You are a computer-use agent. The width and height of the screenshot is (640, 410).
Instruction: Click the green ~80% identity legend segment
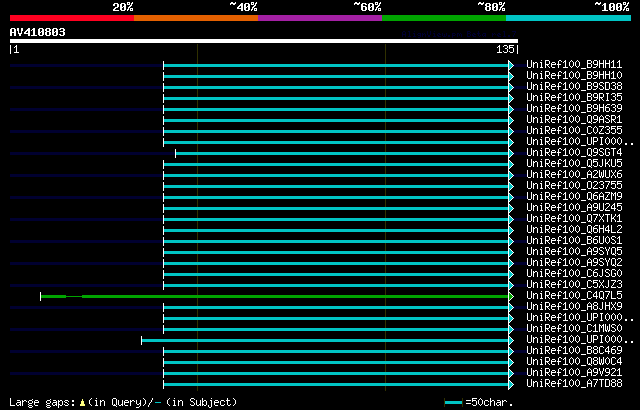click(444, 18)
